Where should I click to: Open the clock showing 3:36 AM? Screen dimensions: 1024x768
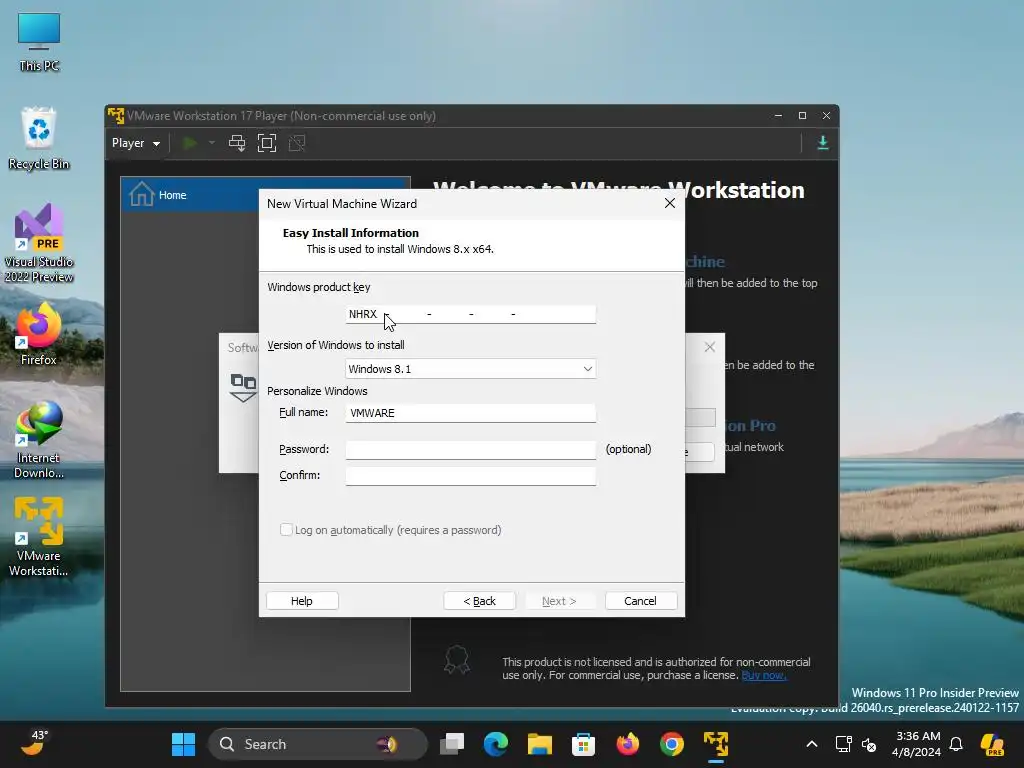[916, 744]
